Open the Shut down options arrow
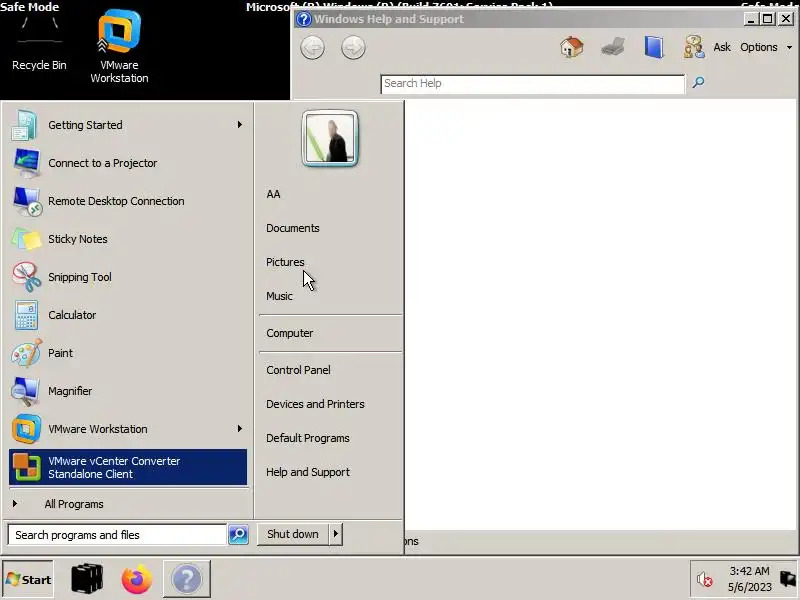 click(336, 534)
